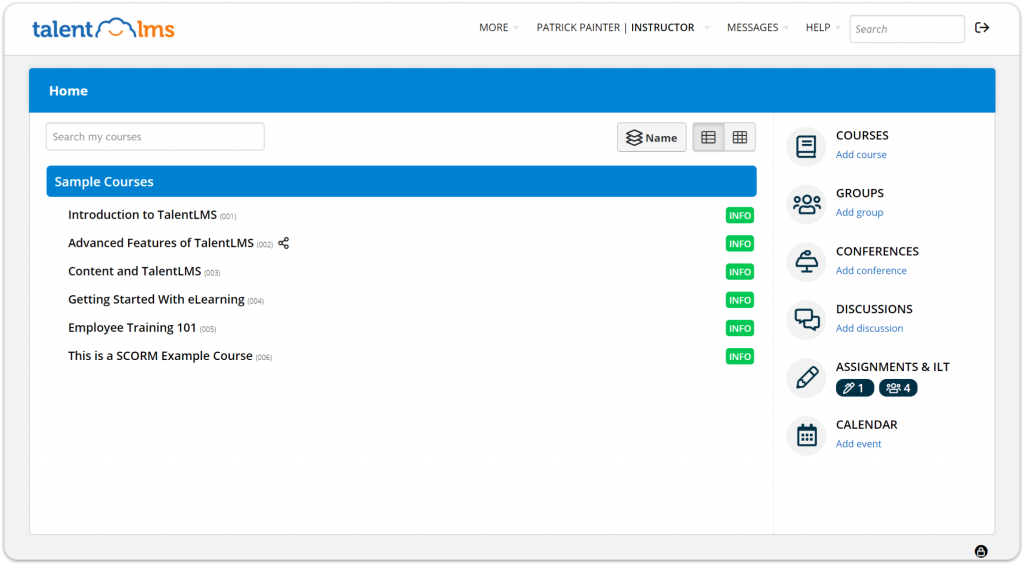Click the Search my courses field
The height and width of the screenshot is (565, 1024).
click(155, 137)
